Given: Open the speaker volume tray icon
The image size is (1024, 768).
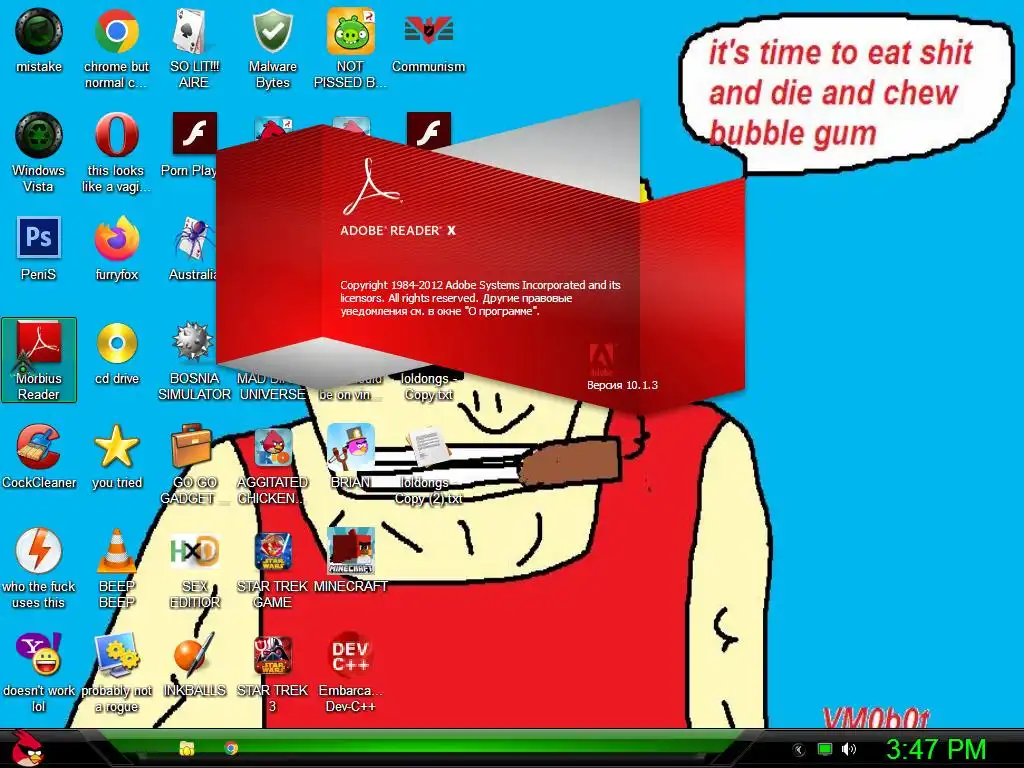Looking at the screenshot, I should pos(849,749).
